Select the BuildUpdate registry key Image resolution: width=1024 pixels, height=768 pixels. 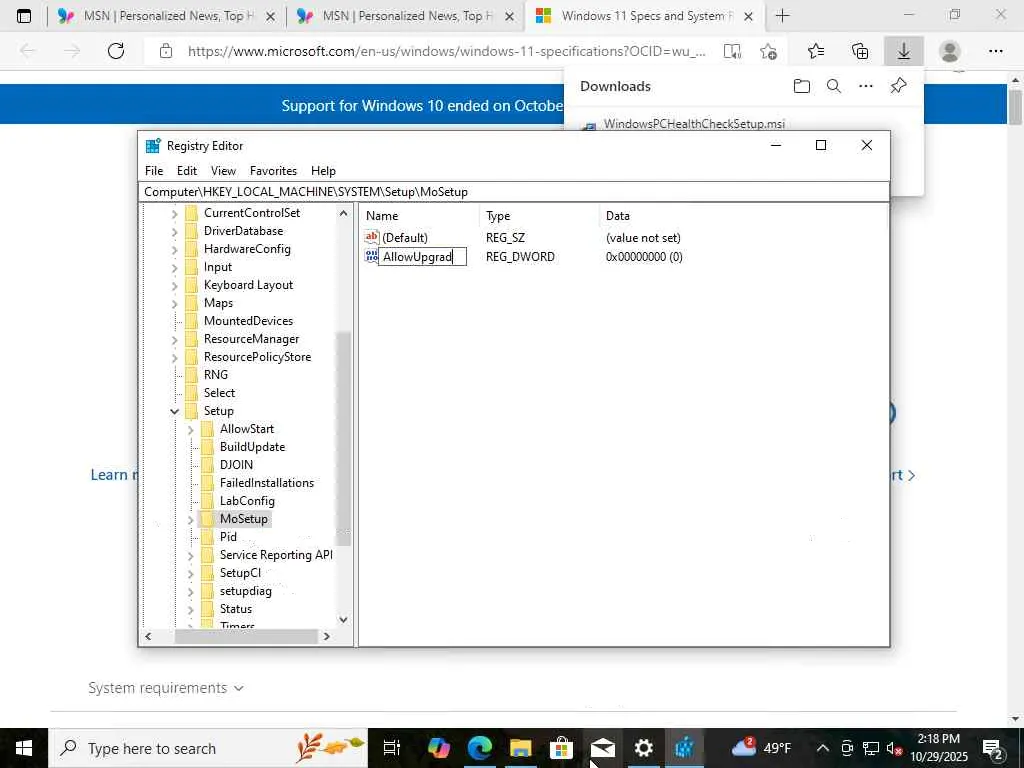252,447
